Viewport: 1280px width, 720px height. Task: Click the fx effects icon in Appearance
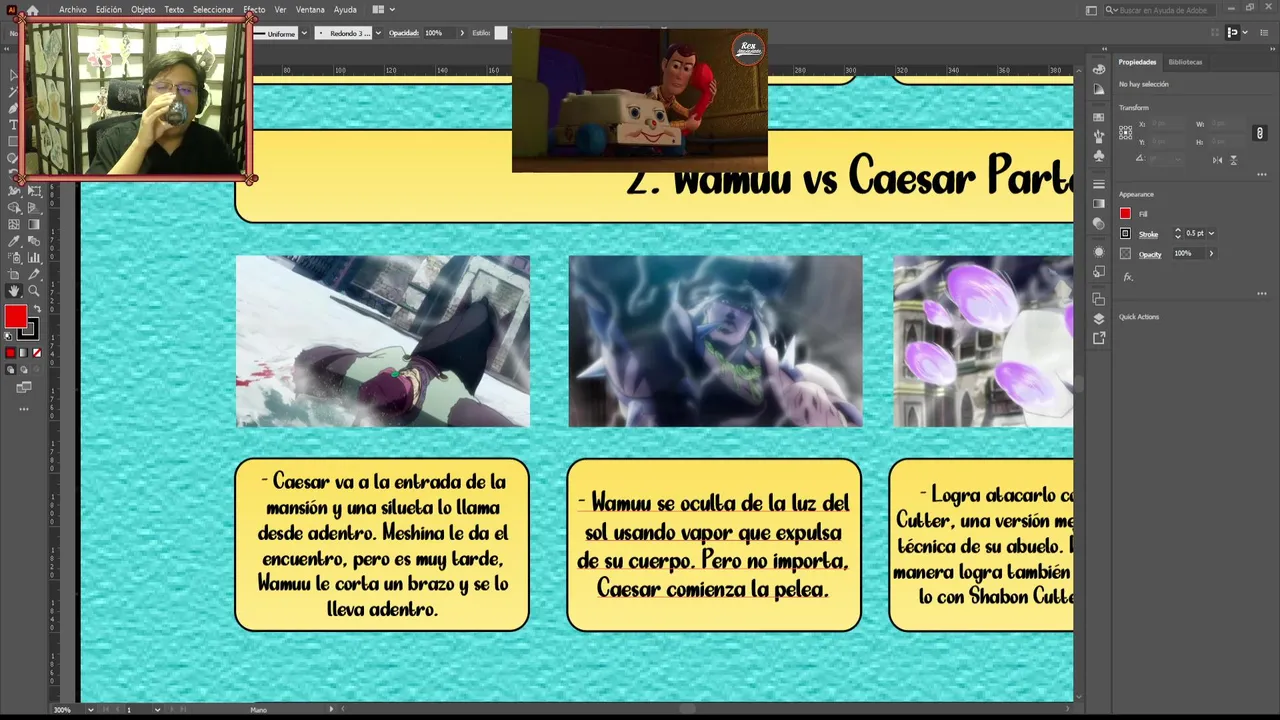(1128, 277)
